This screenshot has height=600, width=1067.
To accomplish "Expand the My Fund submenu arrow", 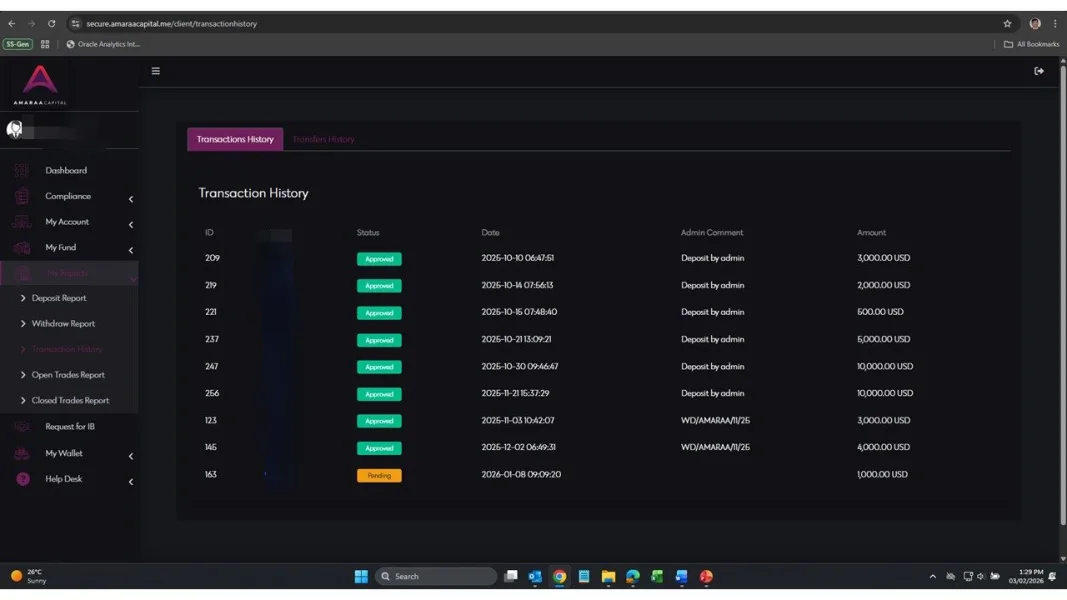I will pyautogui.click(x=131, y=250).
